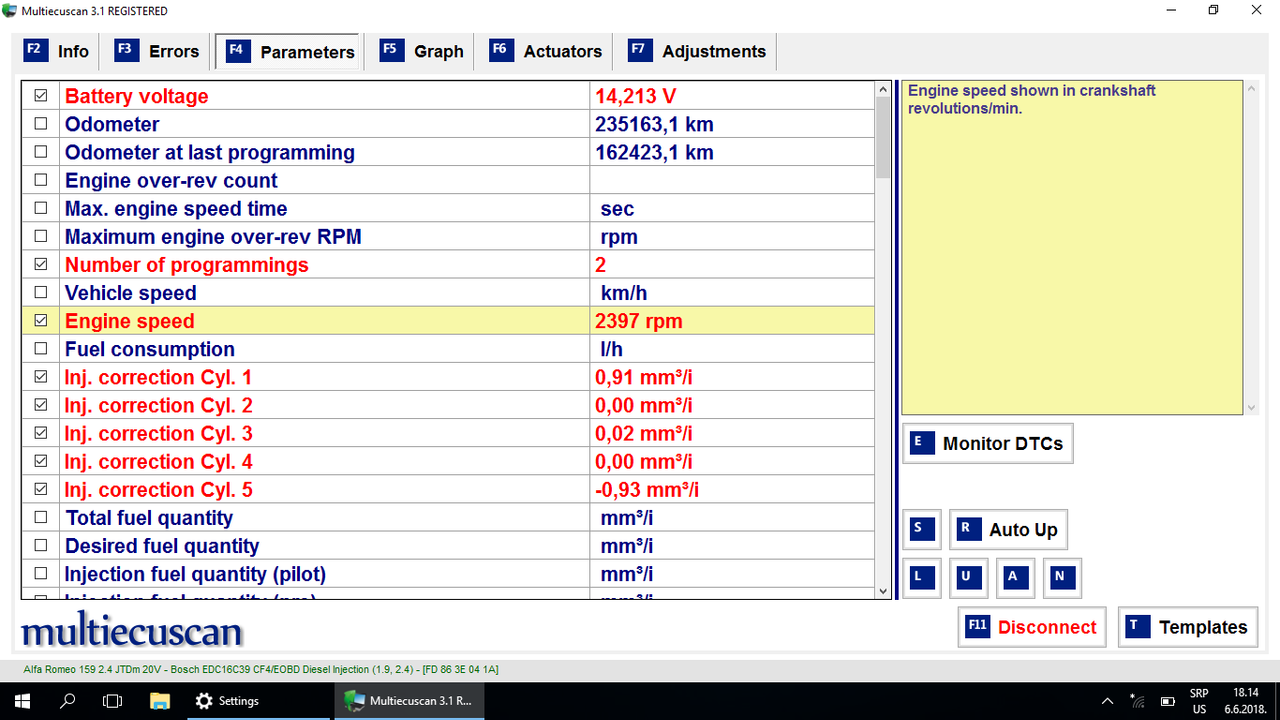
Task: Click the L button below Auto Up
Action: [x=921, y=577]
